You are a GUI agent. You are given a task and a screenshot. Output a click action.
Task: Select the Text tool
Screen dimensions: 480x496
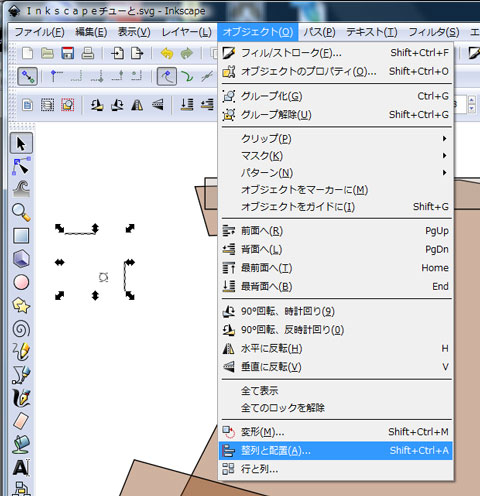click(21, 467)
